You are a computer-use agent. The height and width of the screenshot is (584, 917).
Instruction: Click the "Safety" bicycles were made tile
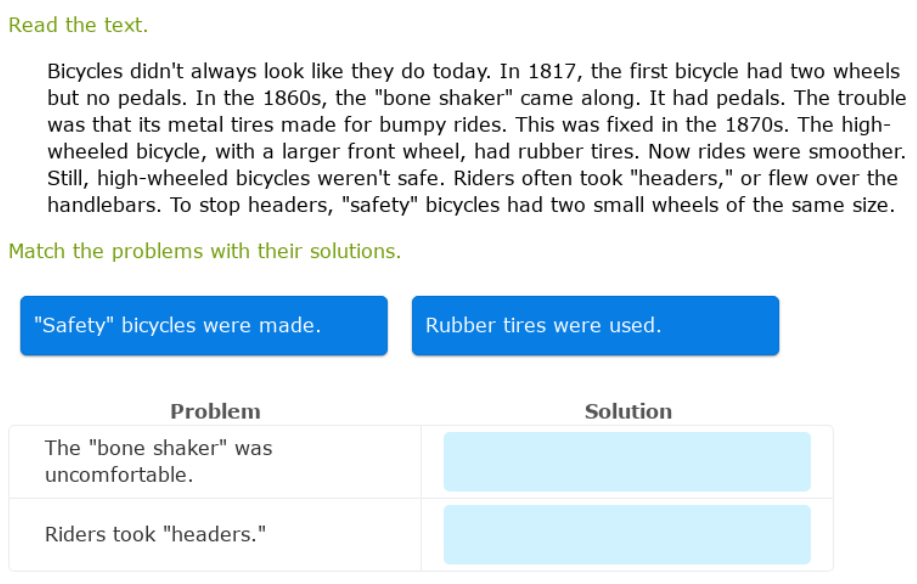click(x=203, y=326)
